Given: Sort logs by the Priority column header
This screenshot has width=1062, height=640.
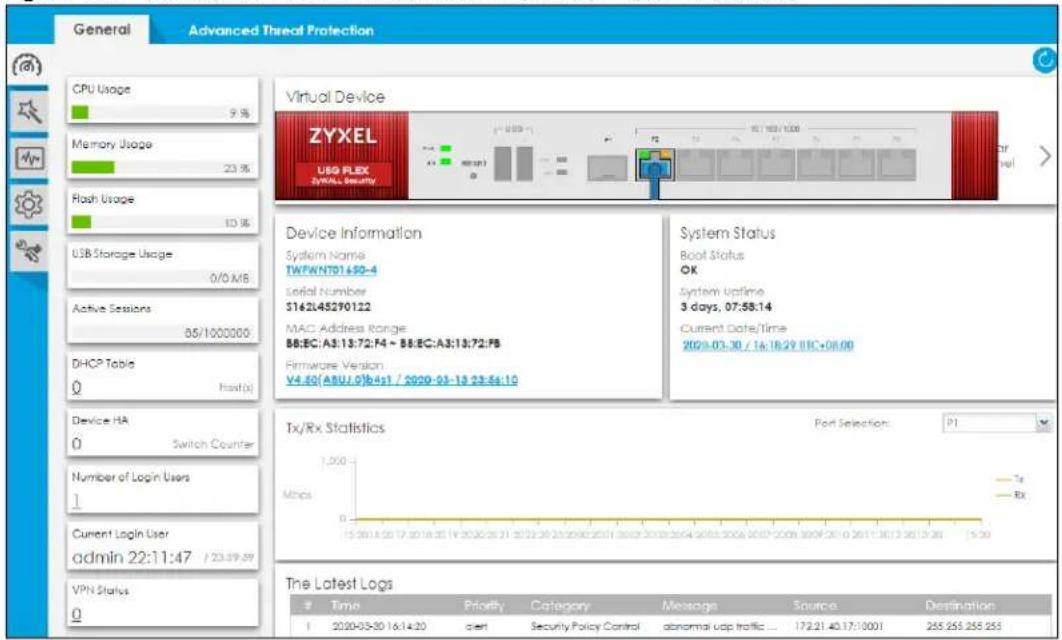Looking at the screenshot, I should (484, 605).
